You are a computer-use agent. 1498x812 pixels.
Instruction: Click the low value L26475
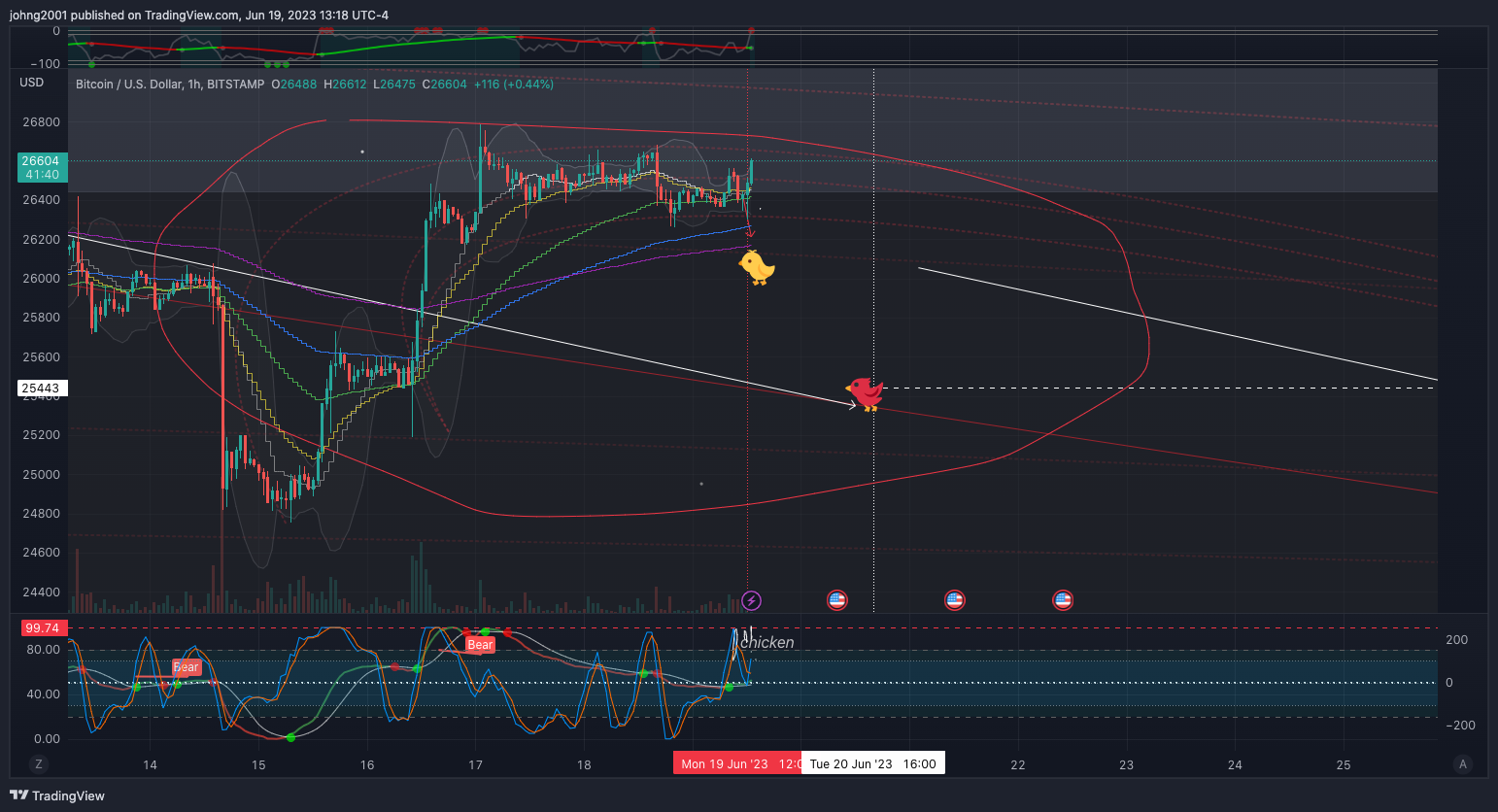(394, 85)
